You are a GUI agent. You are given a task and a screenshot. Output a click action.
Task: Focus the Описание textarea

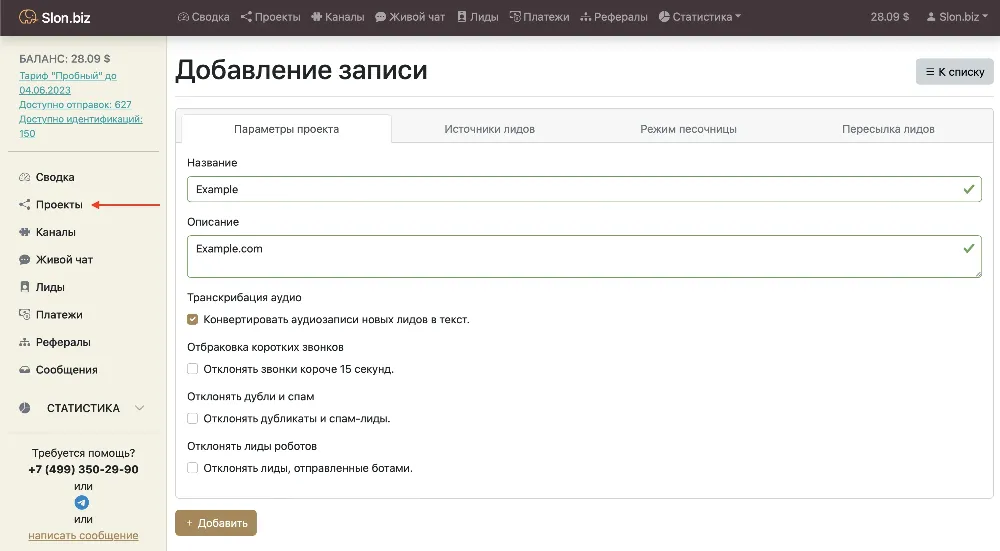coord(584,256)
